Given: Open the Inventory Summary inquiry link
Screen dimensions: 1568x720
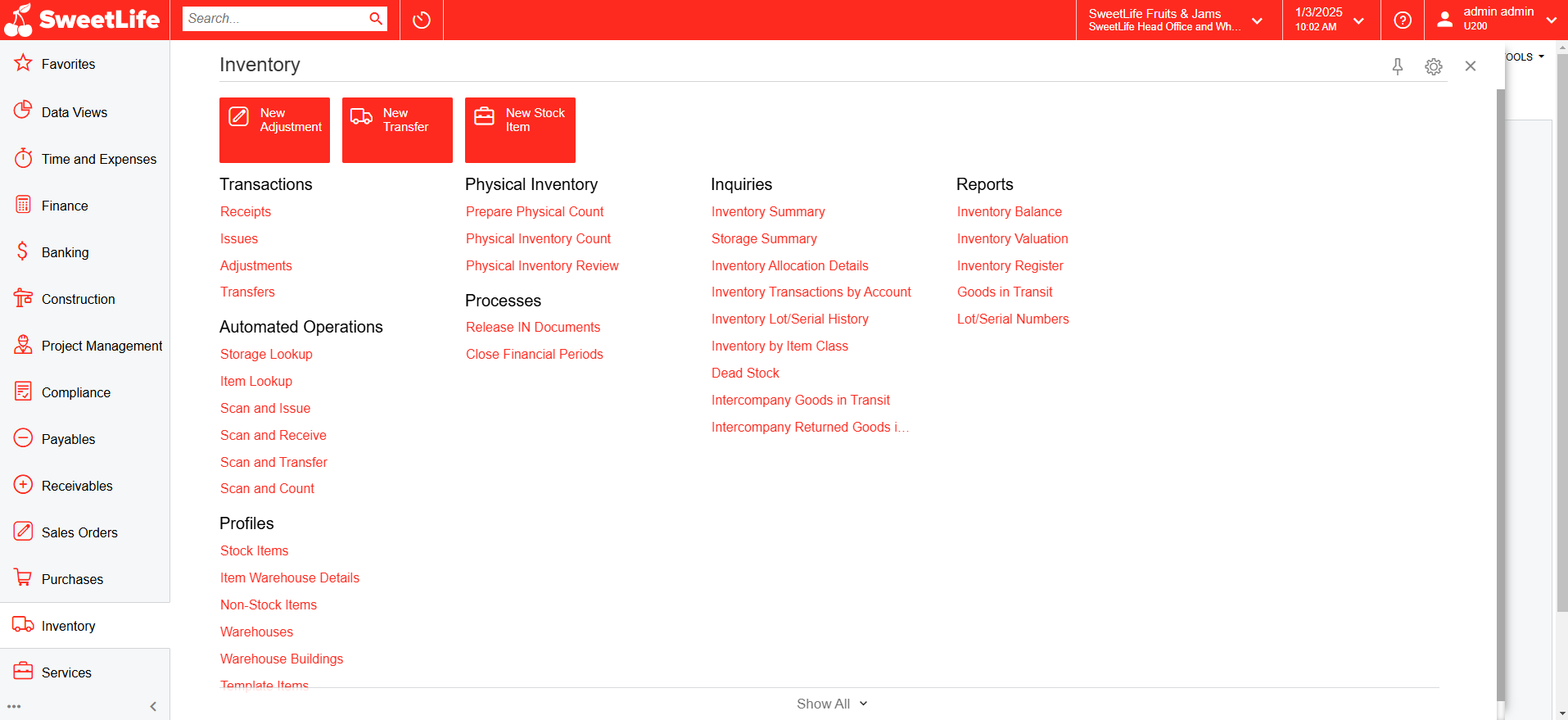Looking at the screenshot, I should click(767, 211).
